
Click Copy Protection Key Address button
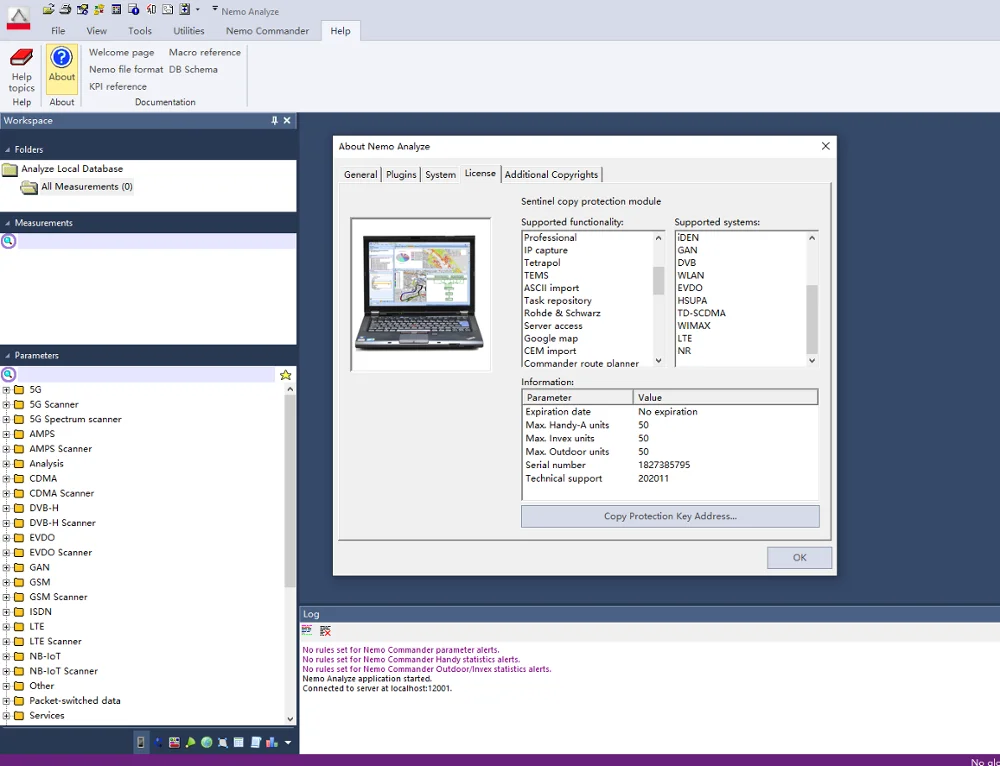click(670, 517)
